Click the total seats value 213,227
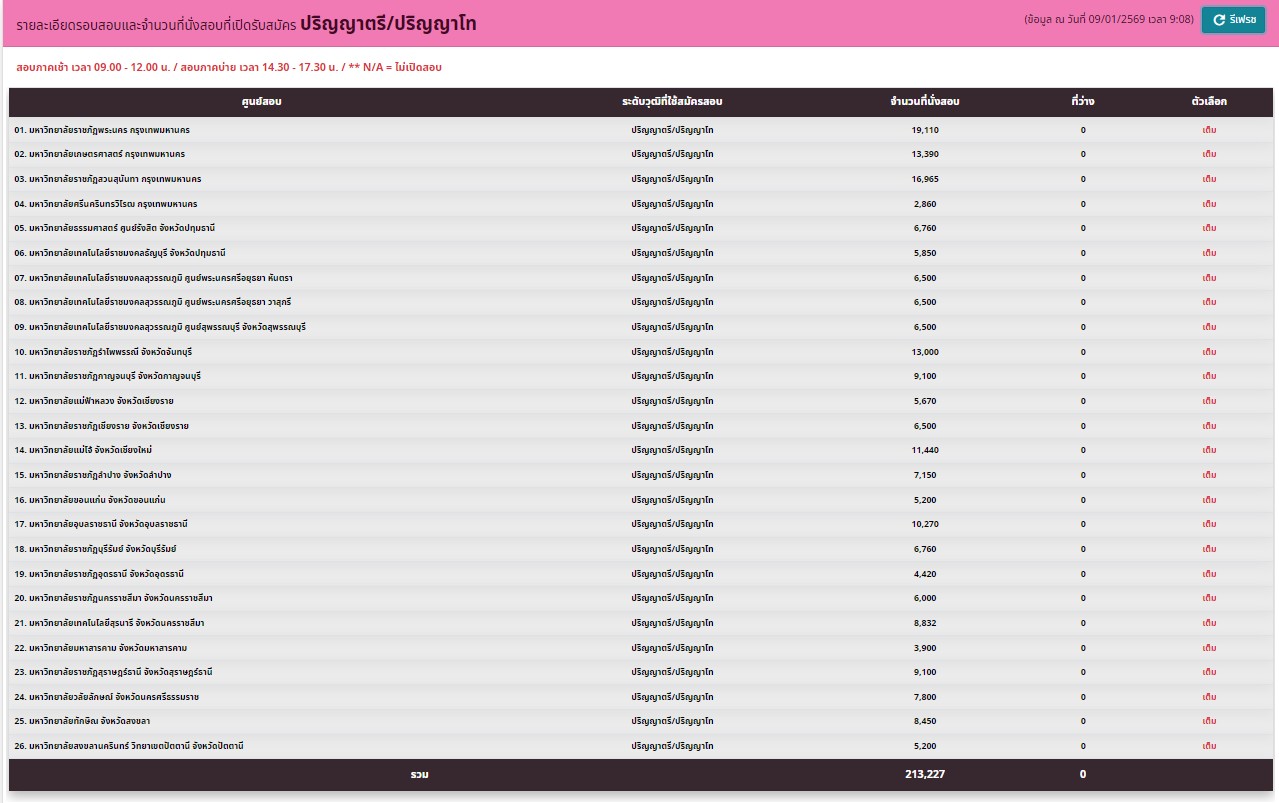1279x803 pixels. point(925,774)
